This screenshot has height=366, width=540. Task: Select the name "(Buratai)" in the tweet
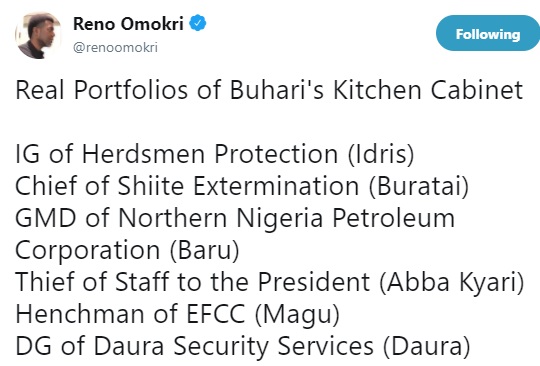coord(419,186)
